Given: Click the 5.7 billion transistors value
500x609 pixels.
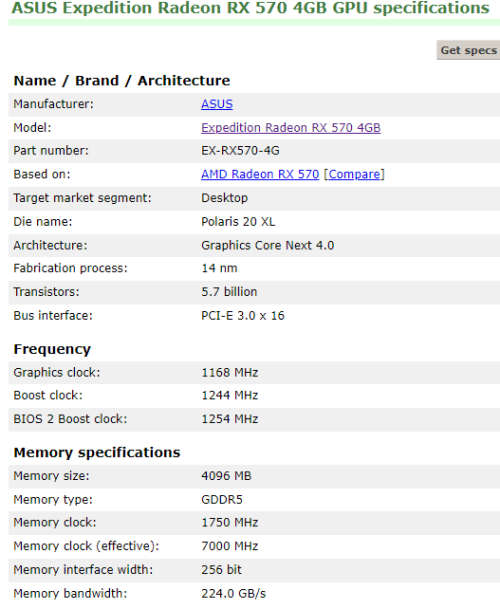Looking at the screenshot, I should coord(229,292).
